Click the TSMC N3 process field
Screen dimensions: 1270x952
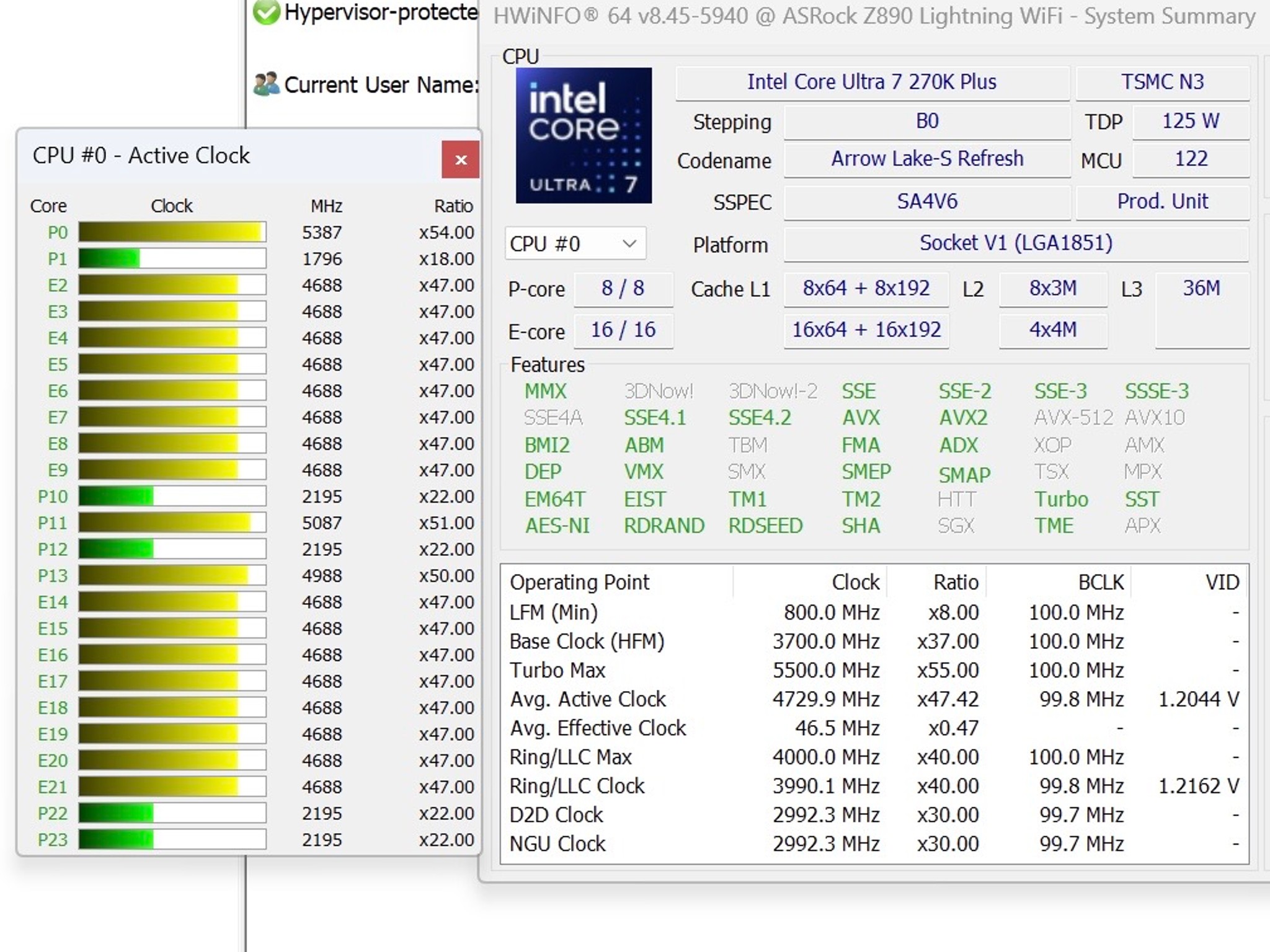[x=1162, y=82]
